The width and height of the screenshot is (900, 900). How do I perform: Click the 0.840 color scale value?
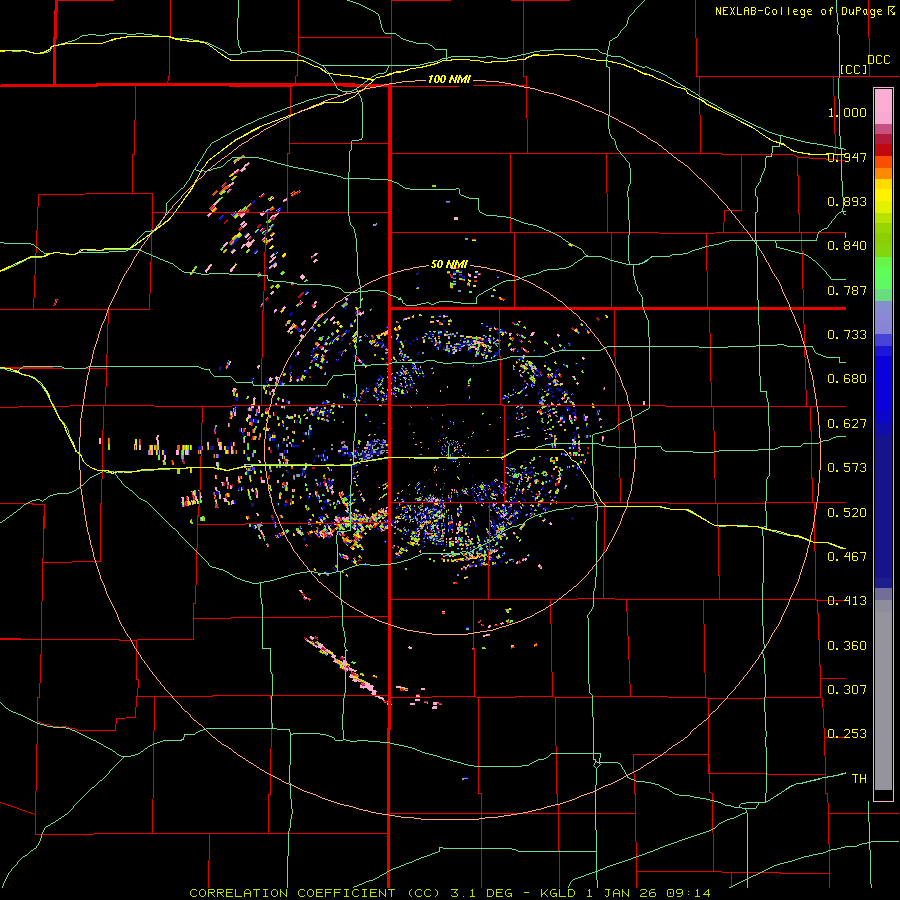tap(847, 246)
